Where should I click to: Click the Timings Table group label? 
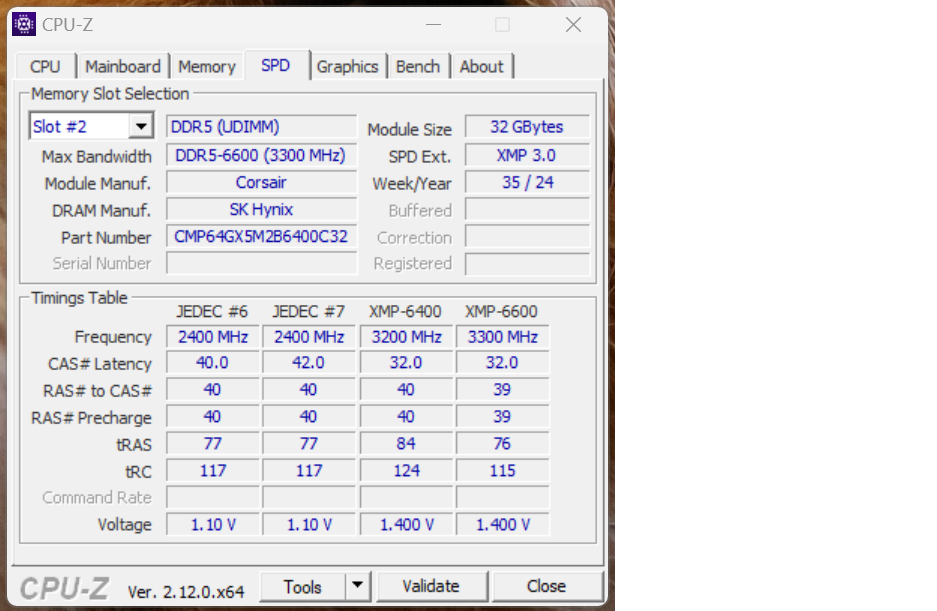[x=79, y=298]
